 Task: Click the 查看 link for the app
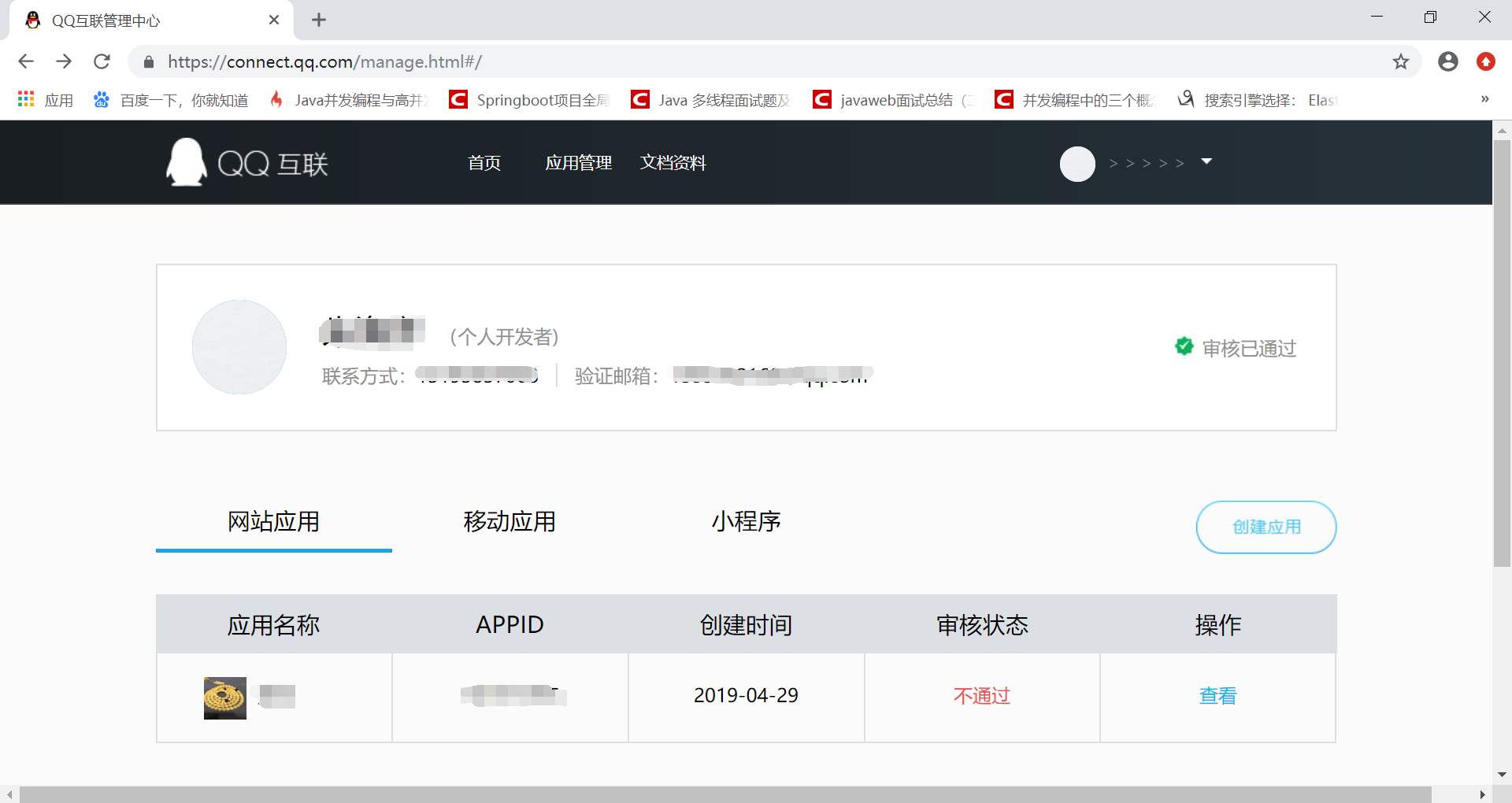point(1218,696)
